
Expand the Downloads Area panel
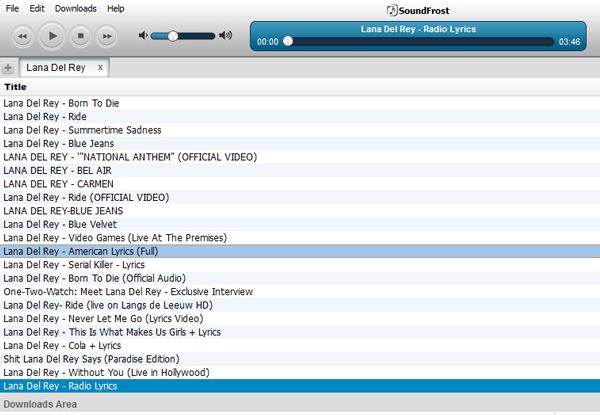(40, 405)
